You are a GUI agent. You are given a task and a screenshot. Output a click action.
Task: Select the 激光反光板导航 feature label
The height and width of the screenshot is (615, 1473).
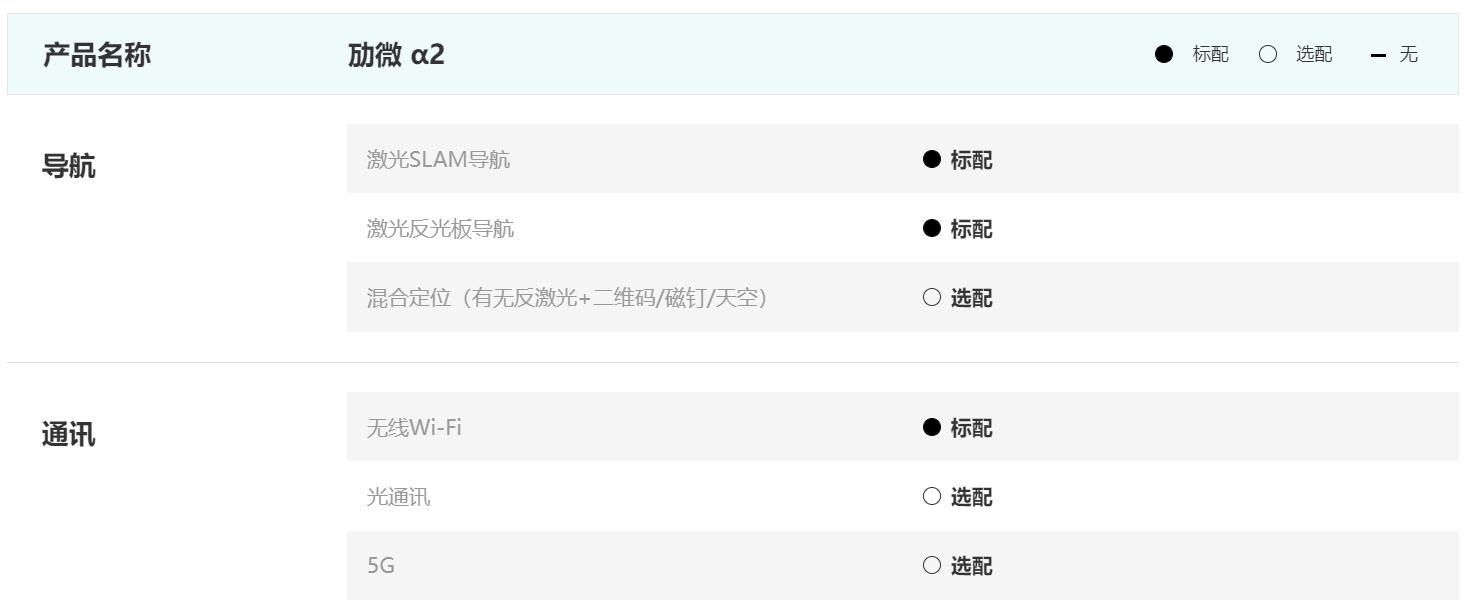click(441, 229)
